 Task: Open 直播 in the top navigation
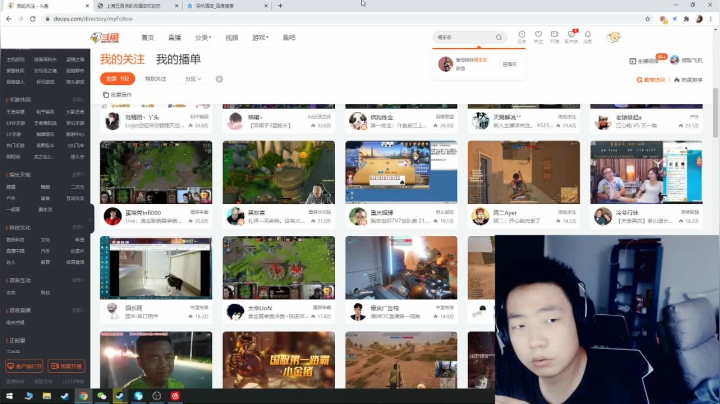point(174,38)
